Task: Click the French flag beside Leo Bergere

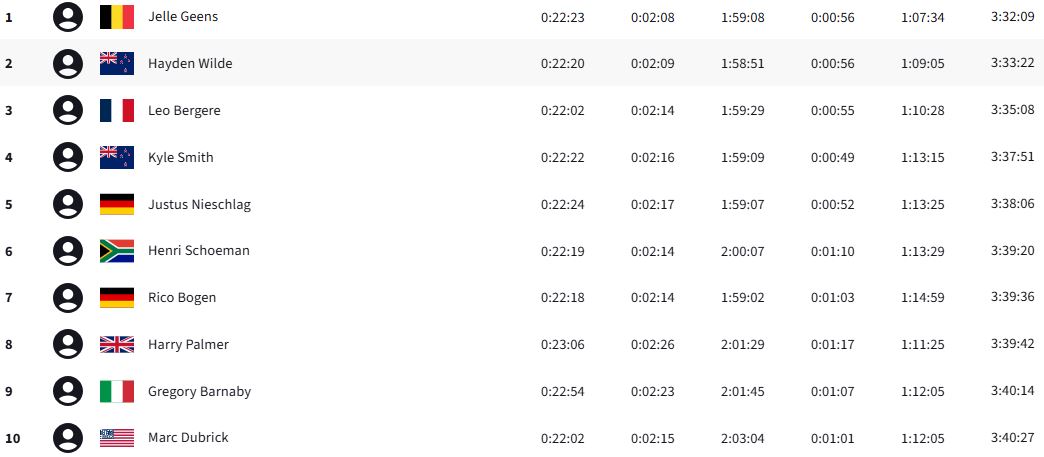Action: (117, 110)
